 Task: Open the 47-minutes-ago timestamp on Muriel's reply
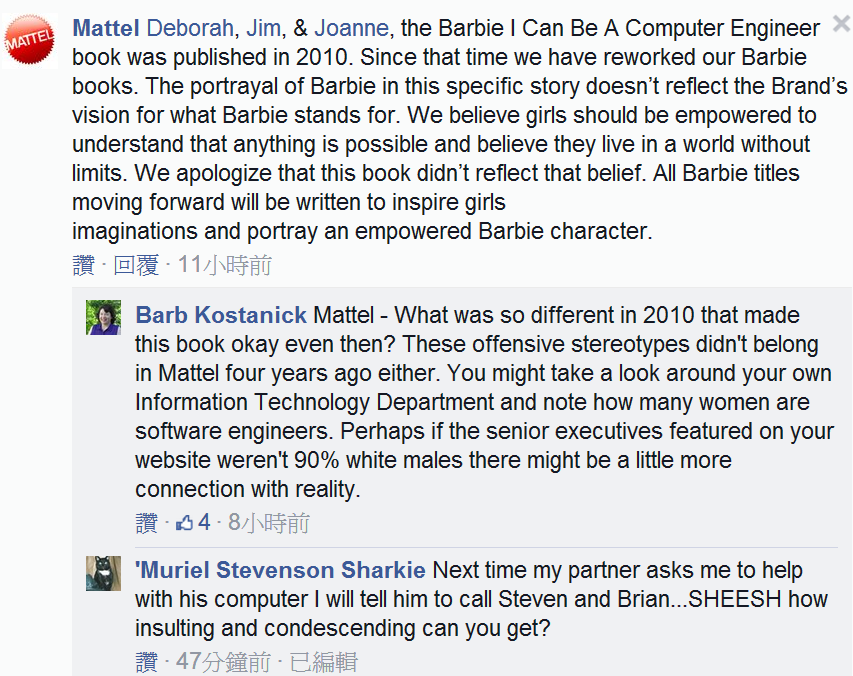223,662
